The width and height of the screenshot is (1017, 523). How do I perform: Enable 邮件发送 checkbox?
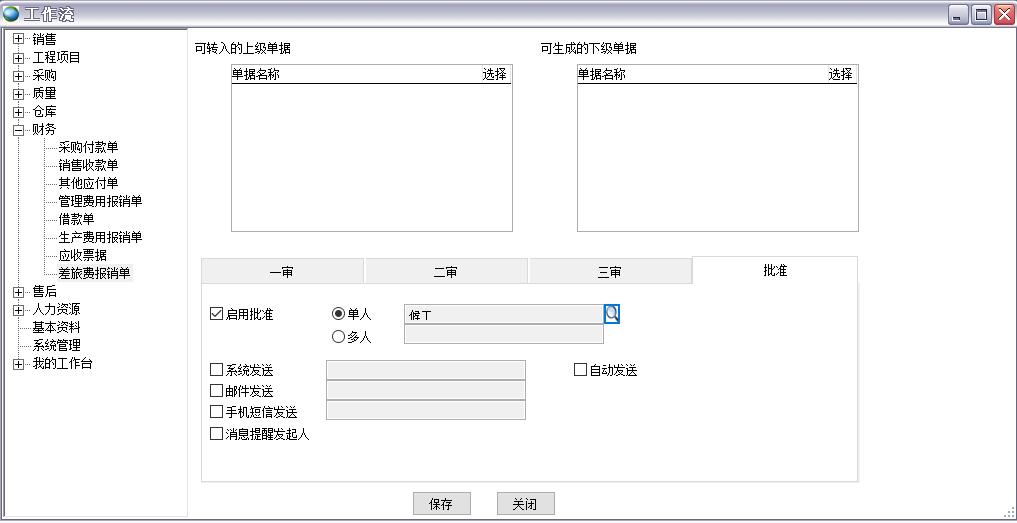click(x=217, y=391)
